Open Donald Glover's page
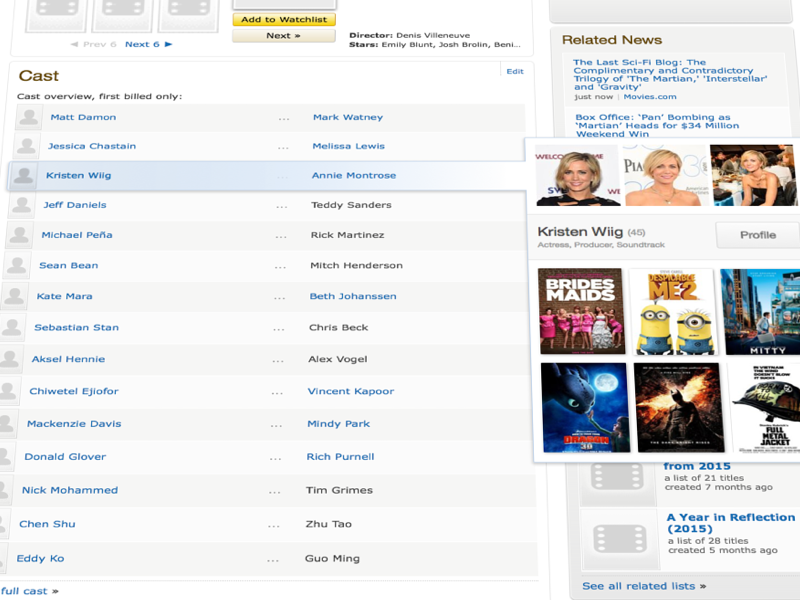 click(x=65, y=457)
